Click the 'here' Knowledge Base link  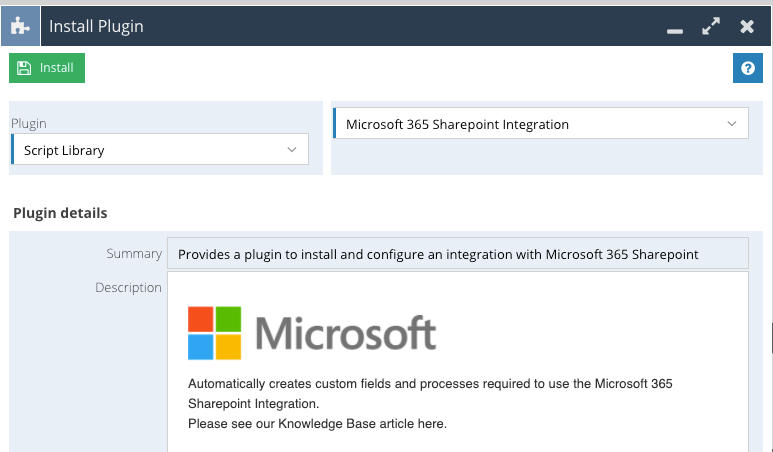431,424
